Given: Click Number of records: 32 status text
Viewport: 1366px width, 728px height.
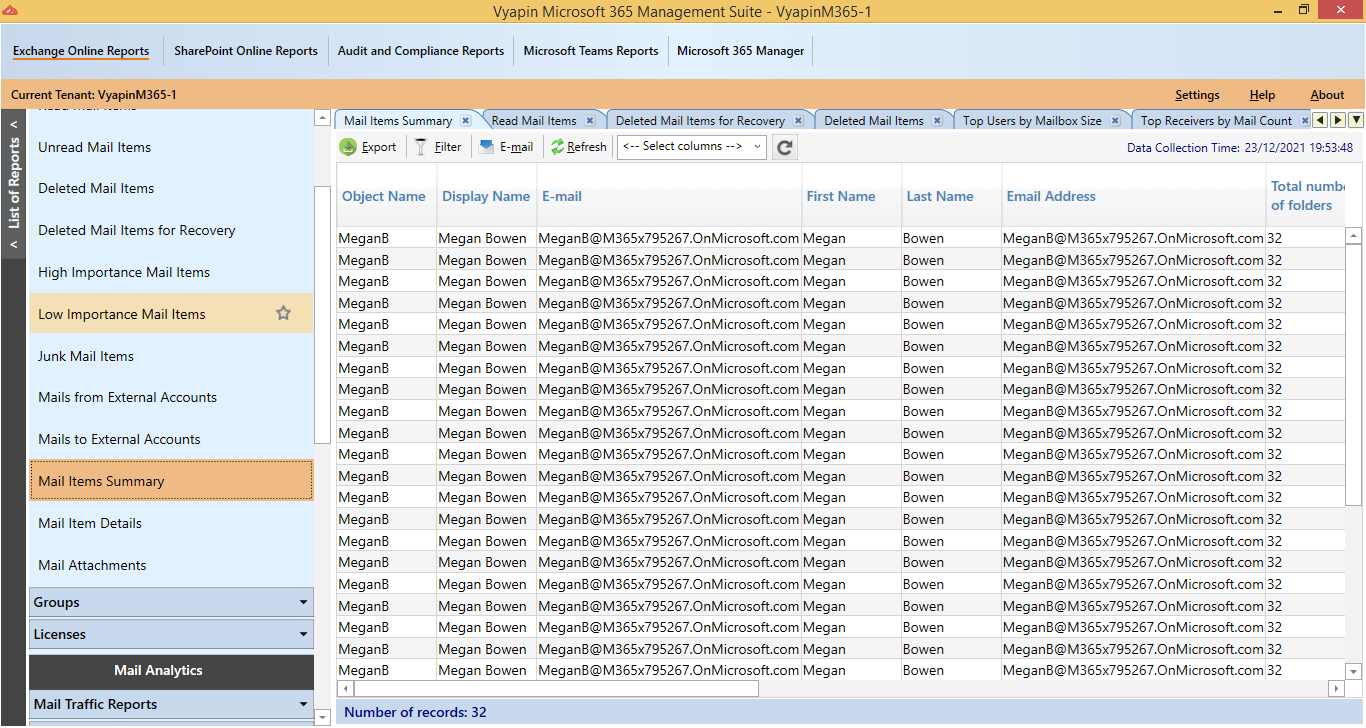Looking at the screenshot, I should click(x=415, y=713).
